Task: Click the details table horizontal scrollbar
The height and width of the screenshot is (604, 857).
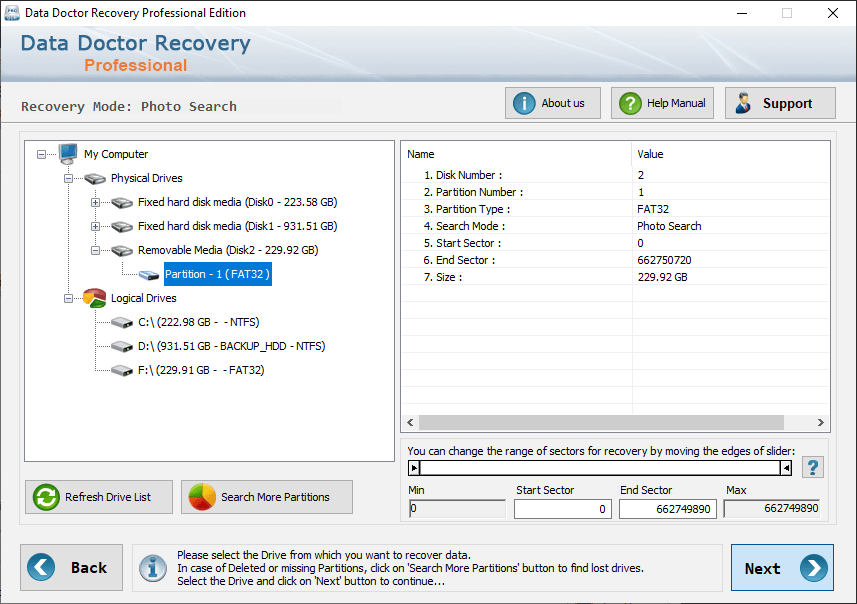Action: coord(601,423)
